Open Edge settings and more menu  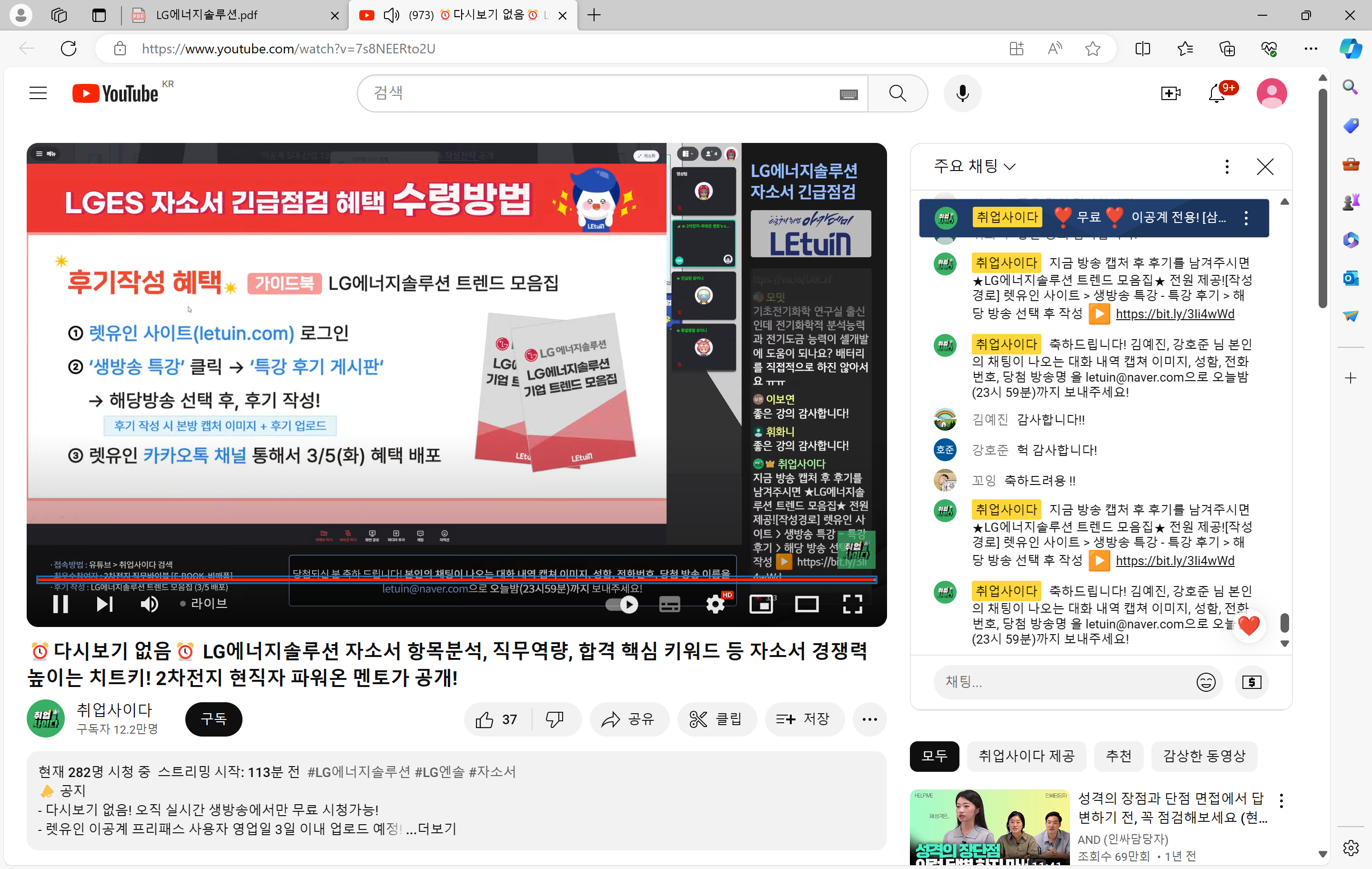(x=1311, y=49)
